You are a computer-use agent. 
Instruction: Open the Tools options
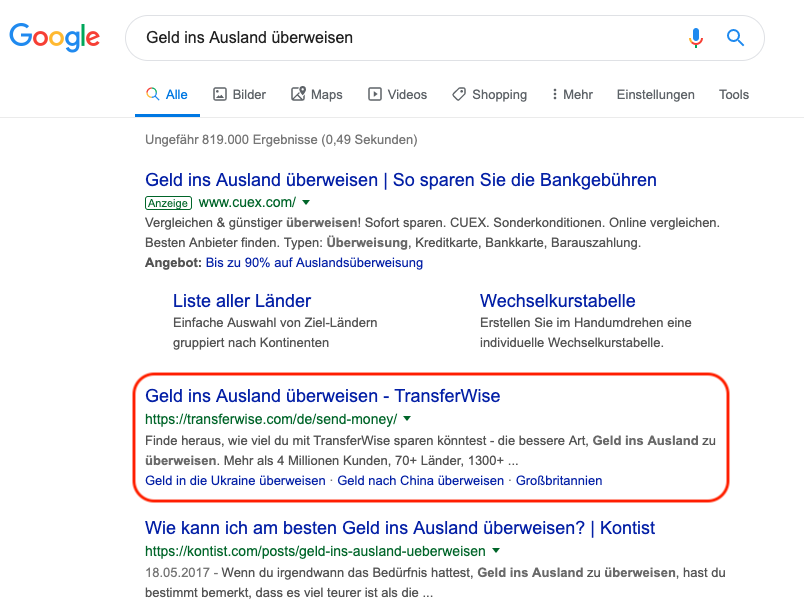(733, 94)
